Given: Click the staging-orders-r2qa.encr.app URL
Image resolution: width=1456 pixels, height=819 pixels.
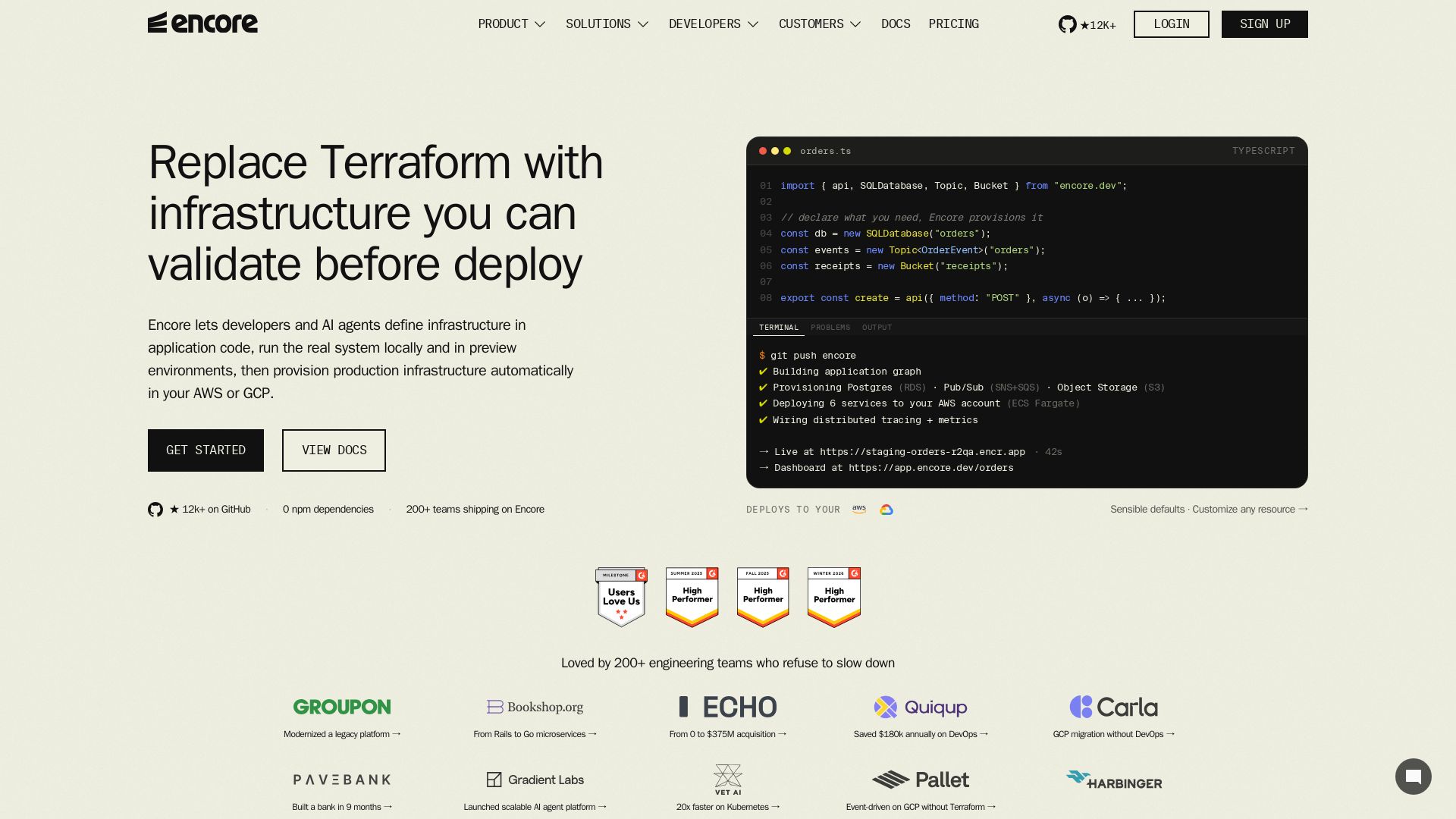Looking at the screenshot, I should coord(922,452).
